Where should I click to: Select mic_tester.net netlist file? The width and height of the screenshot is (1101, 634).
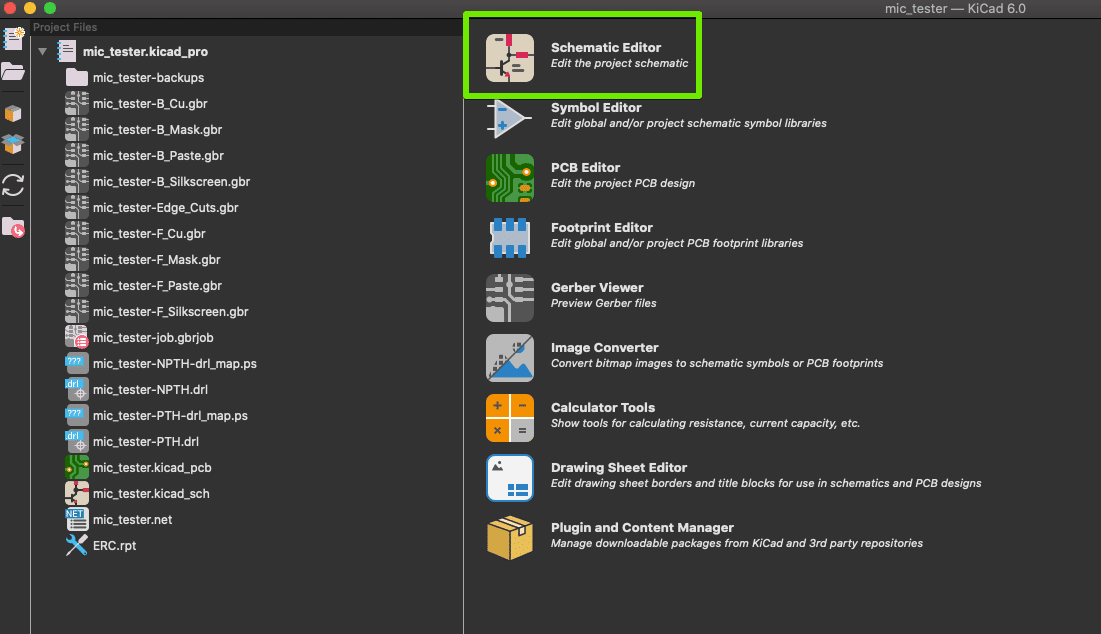[x=132, y=519]
